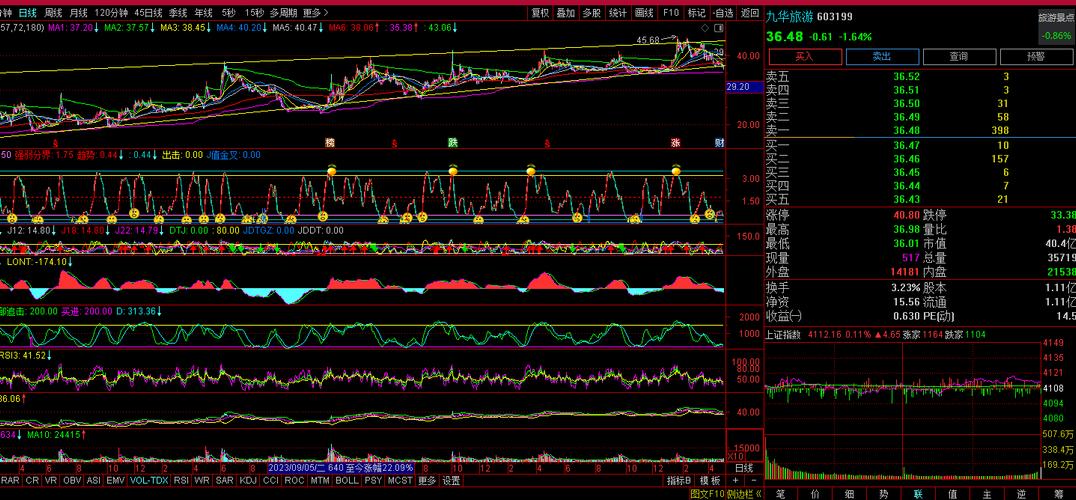This screenshot has width=1076, height=500.
Task: Click the 财 marker on the chart
Action: click(719, 143)
